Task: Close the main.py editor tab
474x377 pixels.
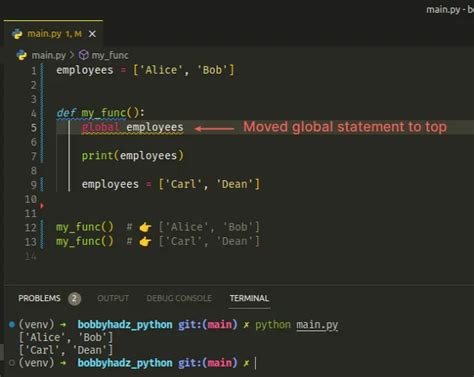Action: (x=92, y=34)
